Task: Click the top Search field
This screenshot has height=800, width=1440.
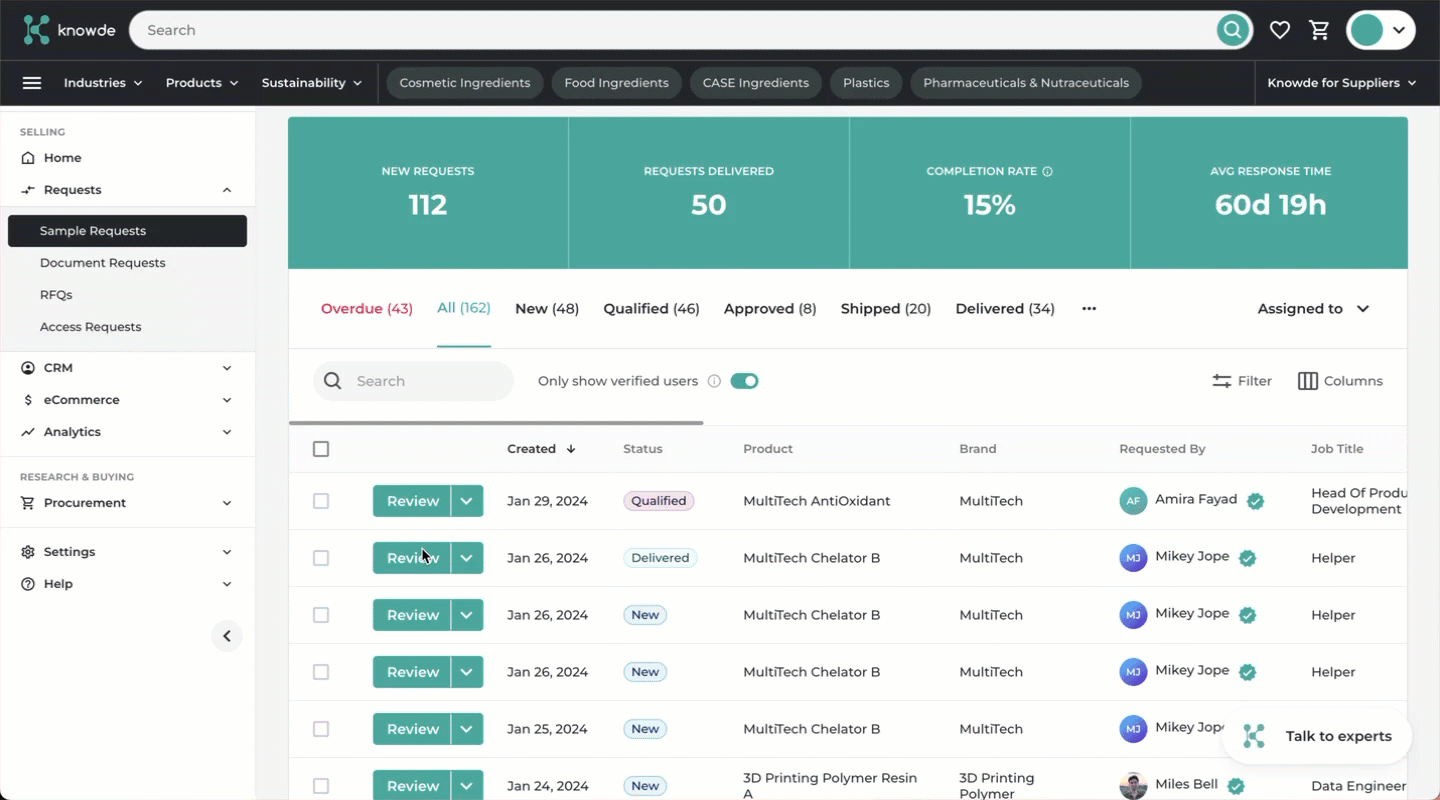Action: (672, 30)
